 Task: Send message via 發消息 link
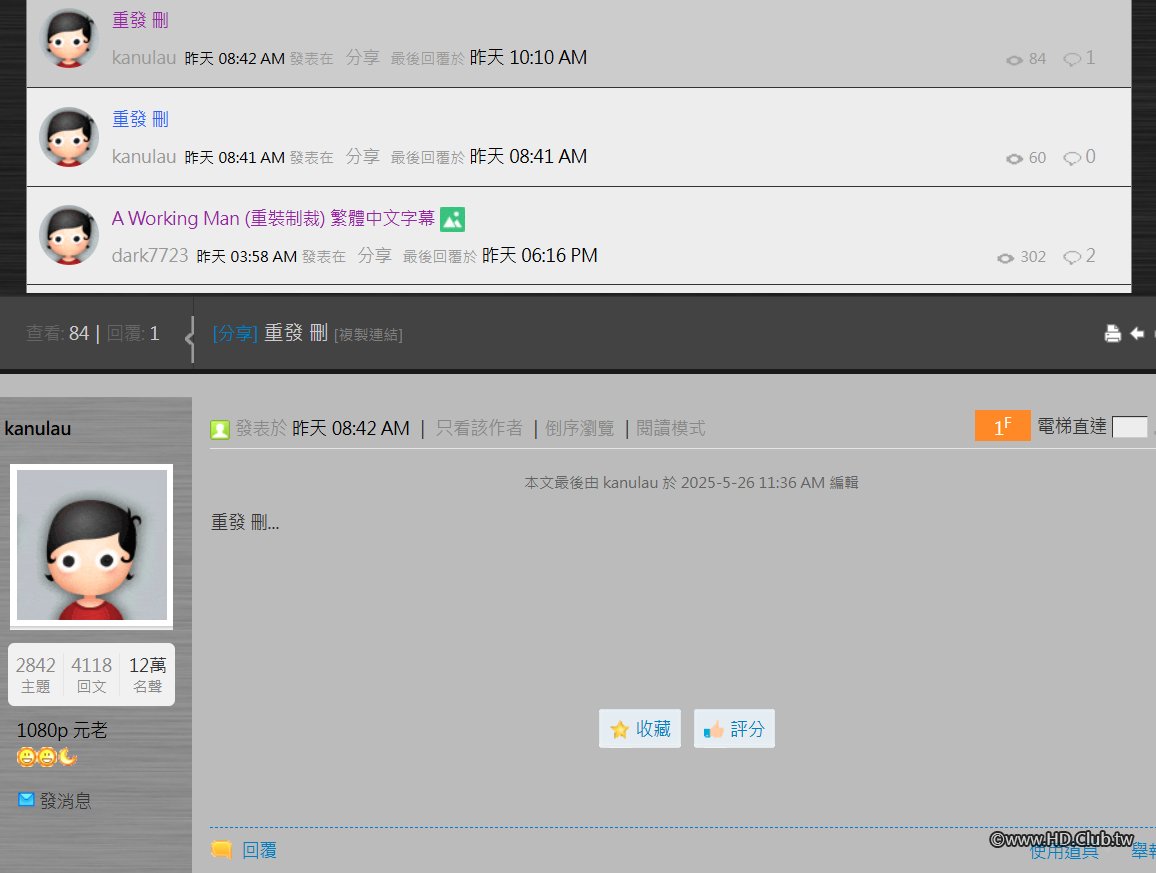tap(66, 801)
